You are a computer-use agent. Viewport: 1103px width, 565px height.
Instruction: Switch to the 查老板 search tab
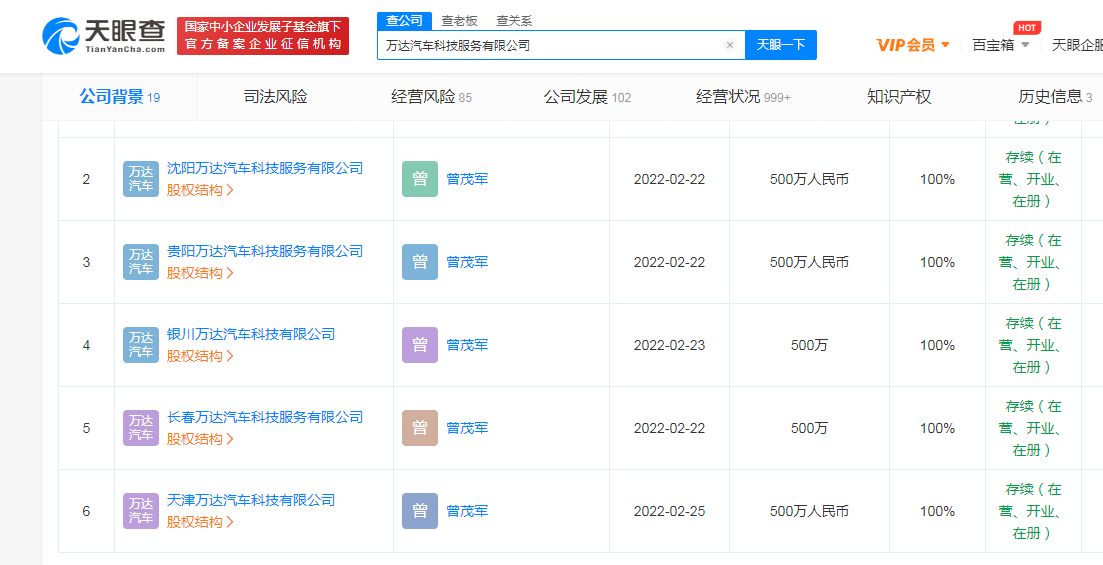[x=459, y=20]
